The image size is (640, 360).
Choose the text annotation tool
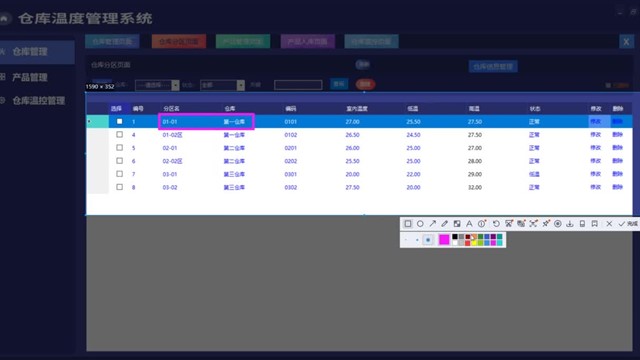pyautogui.click(x=469, y=224)
